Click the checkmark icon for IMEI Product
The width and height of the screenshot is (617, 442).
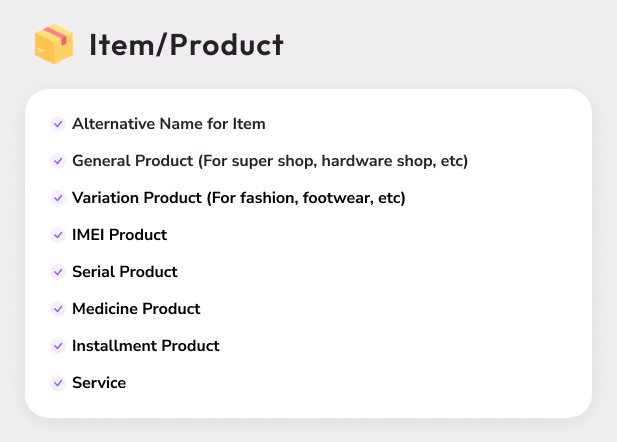[x=58, y=235]
